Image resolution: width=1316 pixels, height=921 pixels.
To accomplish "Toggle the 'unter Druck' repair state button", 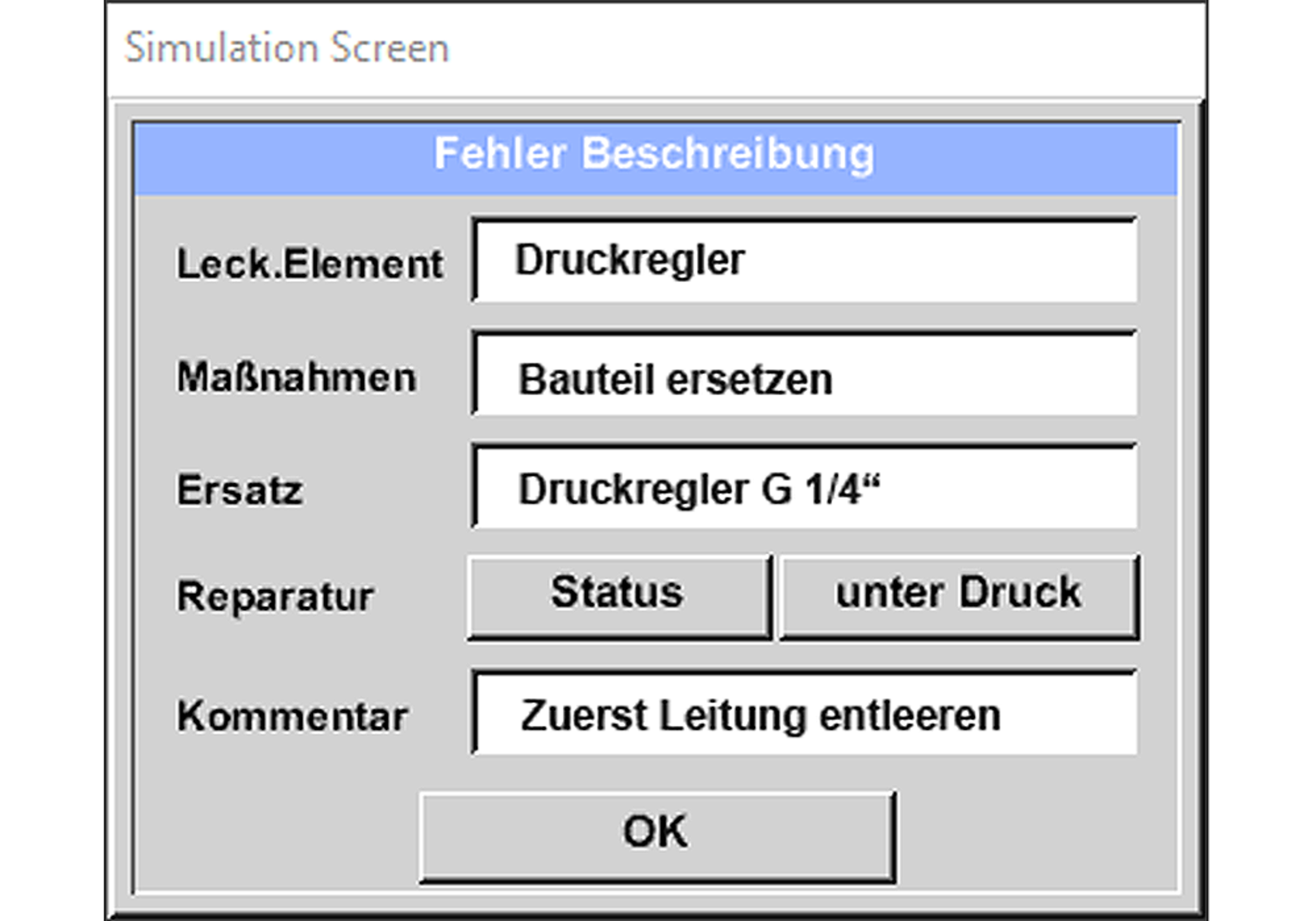I will 959,595.
